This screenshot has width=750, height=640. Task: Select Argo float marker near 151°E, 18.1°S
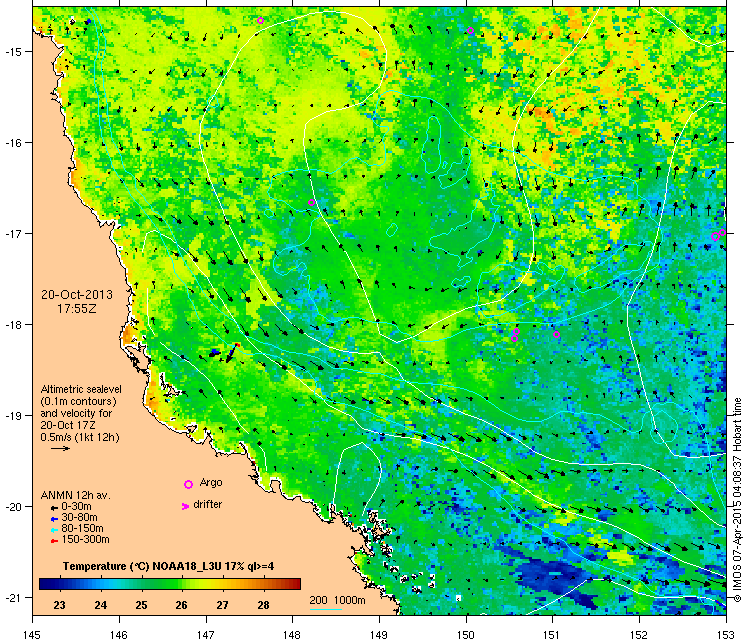tap(556, 334)
